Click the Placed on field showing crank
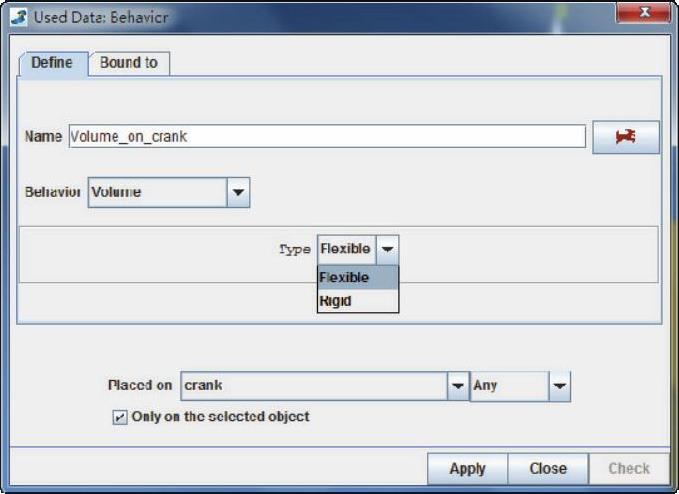The image size is (679, 494). click(312, 385)
